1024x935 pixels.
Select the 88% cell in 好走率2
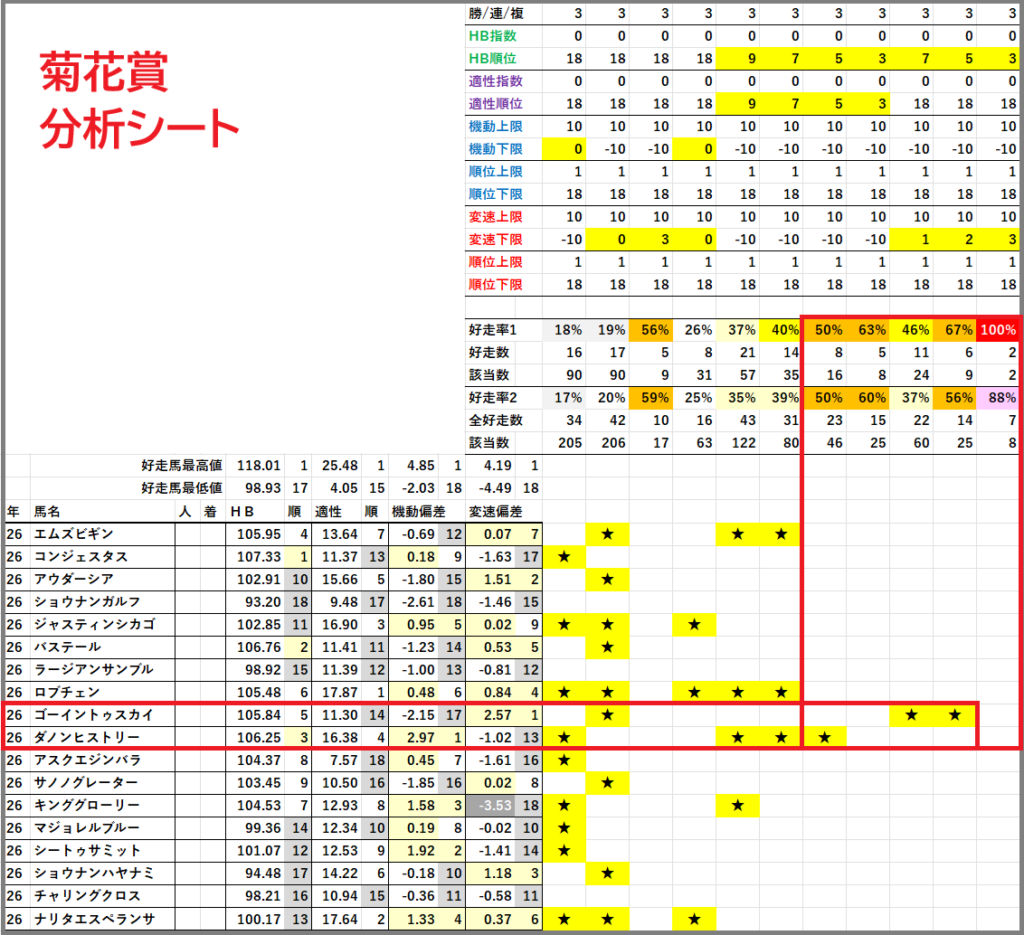coord(998,398)
